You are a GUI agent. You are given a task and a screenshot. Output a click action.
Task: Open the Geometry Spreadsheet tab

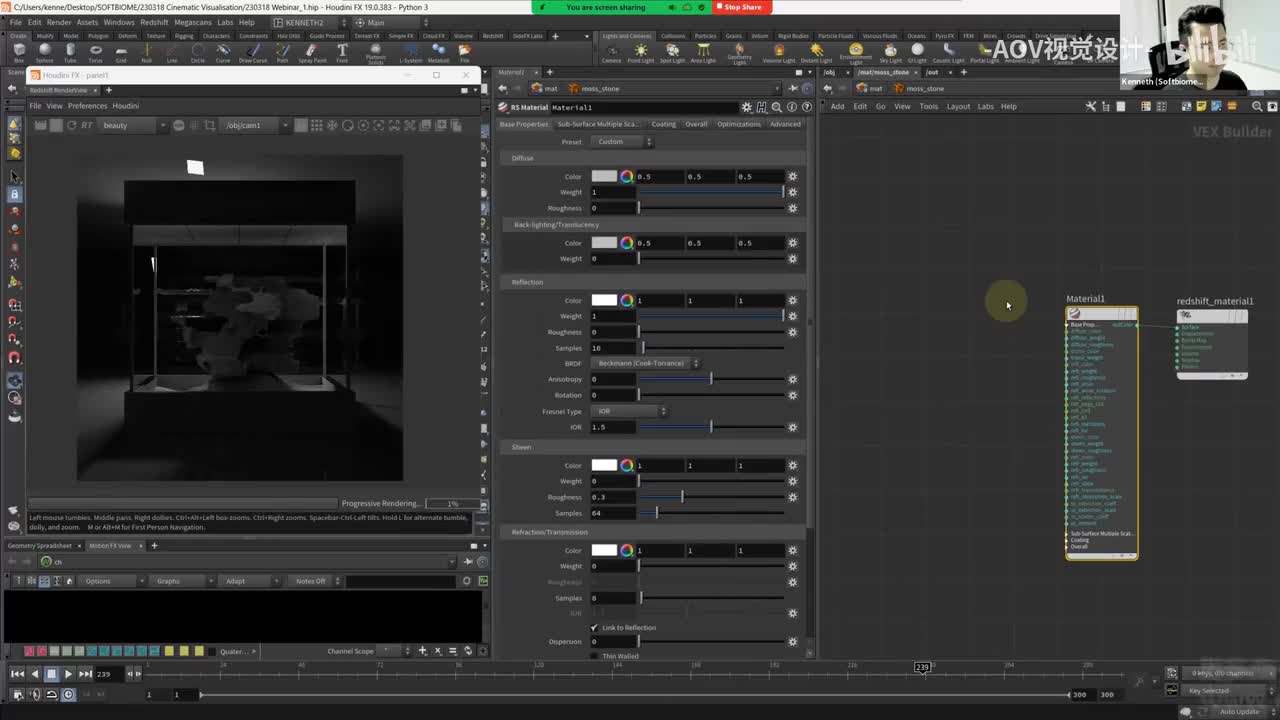[x=40, y=546]
